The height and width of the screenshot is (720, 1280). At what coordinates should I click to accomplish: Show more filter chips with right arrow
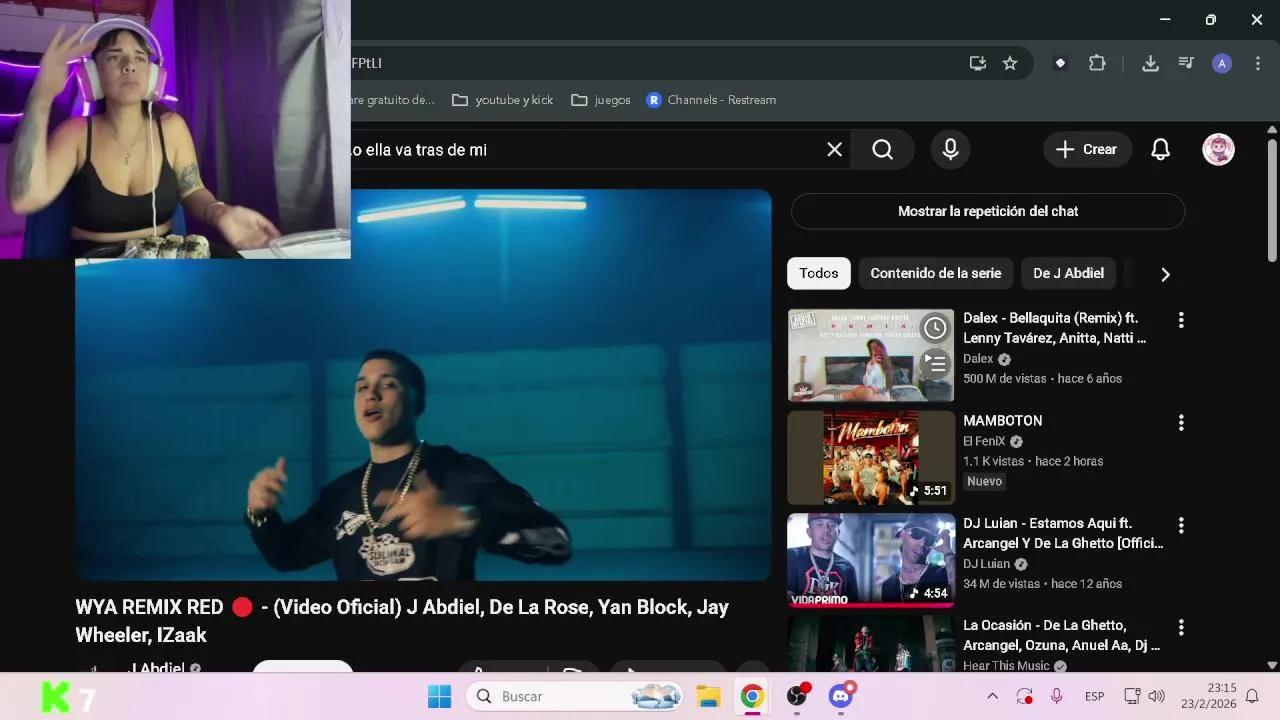[x=1165, y=274]
